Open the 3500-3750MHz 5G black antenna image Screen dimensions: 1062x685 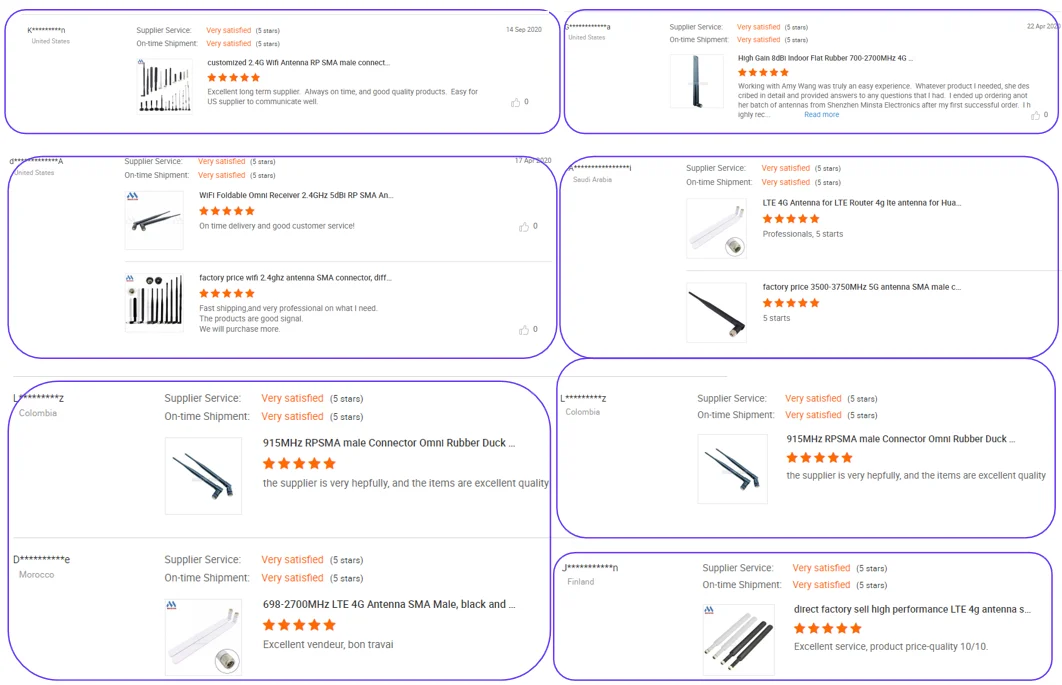point(716,313)
